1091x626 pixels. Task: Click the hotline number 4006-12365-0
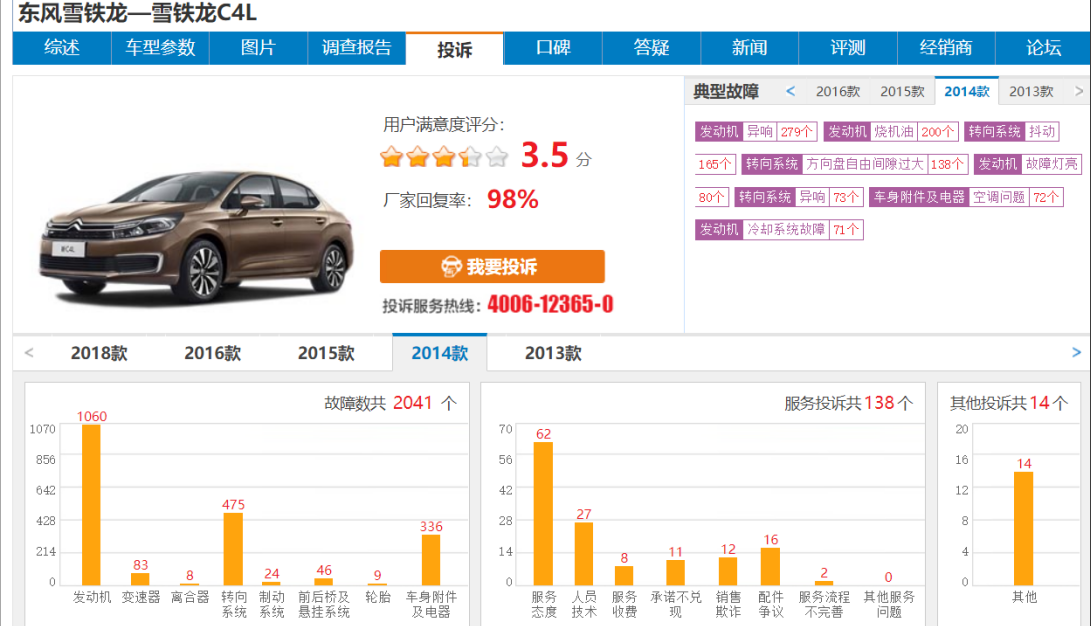(x=550, y=304)
